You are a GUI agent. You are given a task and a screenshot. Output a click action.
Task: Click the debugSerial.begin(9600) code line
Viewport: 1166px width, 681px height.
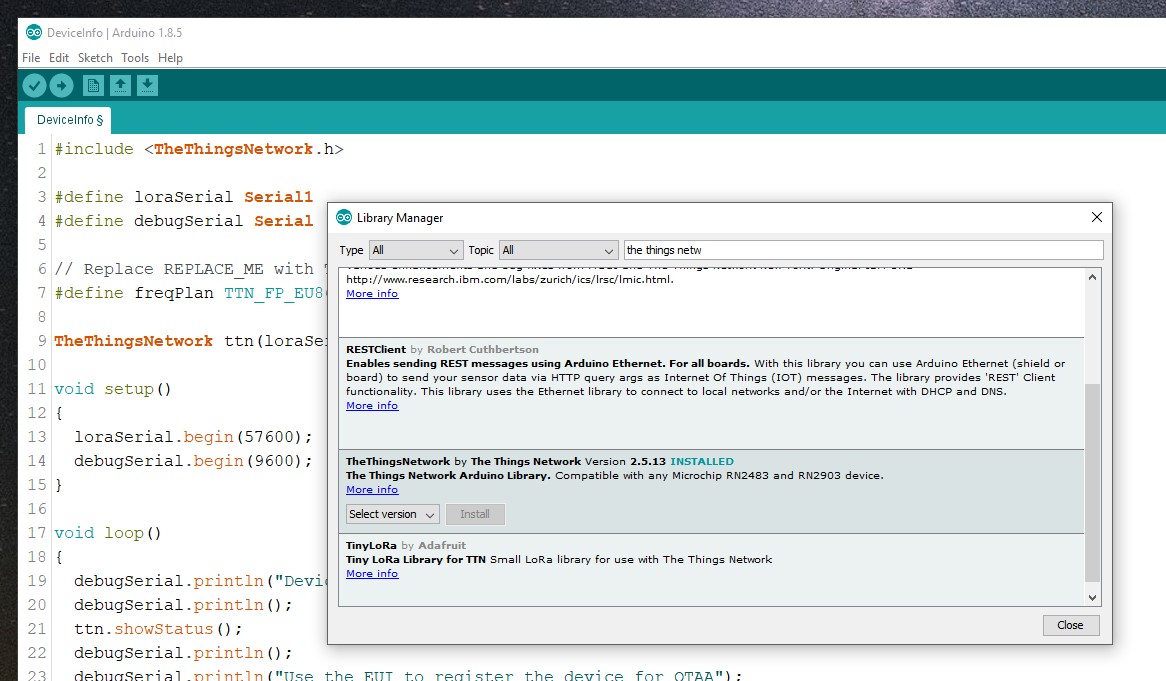(x=193, y=460)
